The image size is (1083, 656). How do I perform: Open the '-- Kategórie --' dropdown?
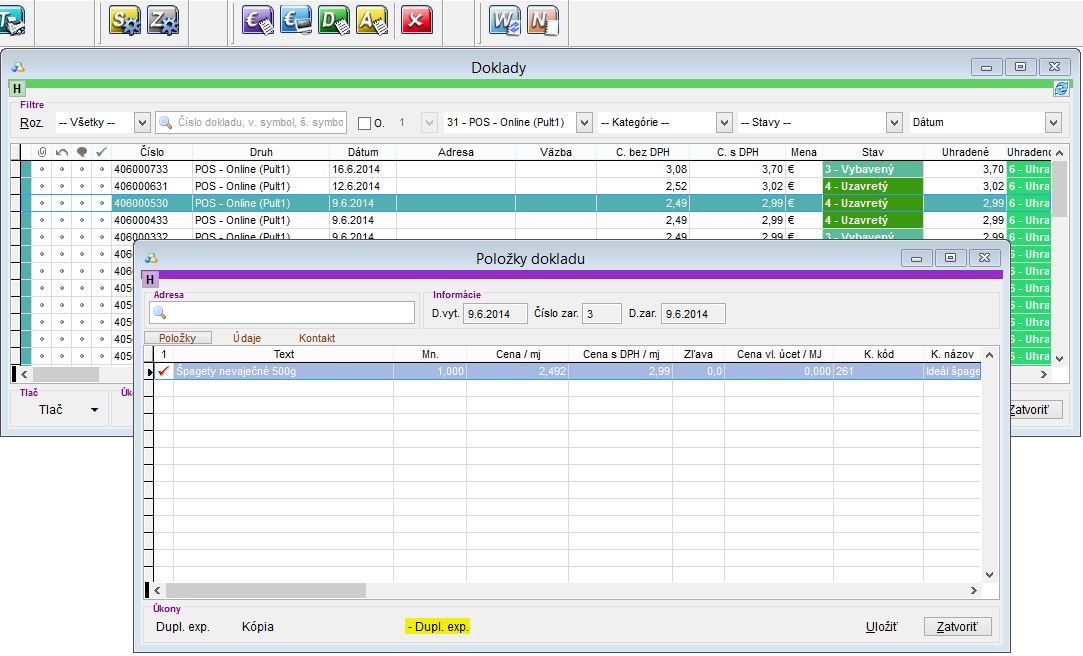click(x=724, y=122)
